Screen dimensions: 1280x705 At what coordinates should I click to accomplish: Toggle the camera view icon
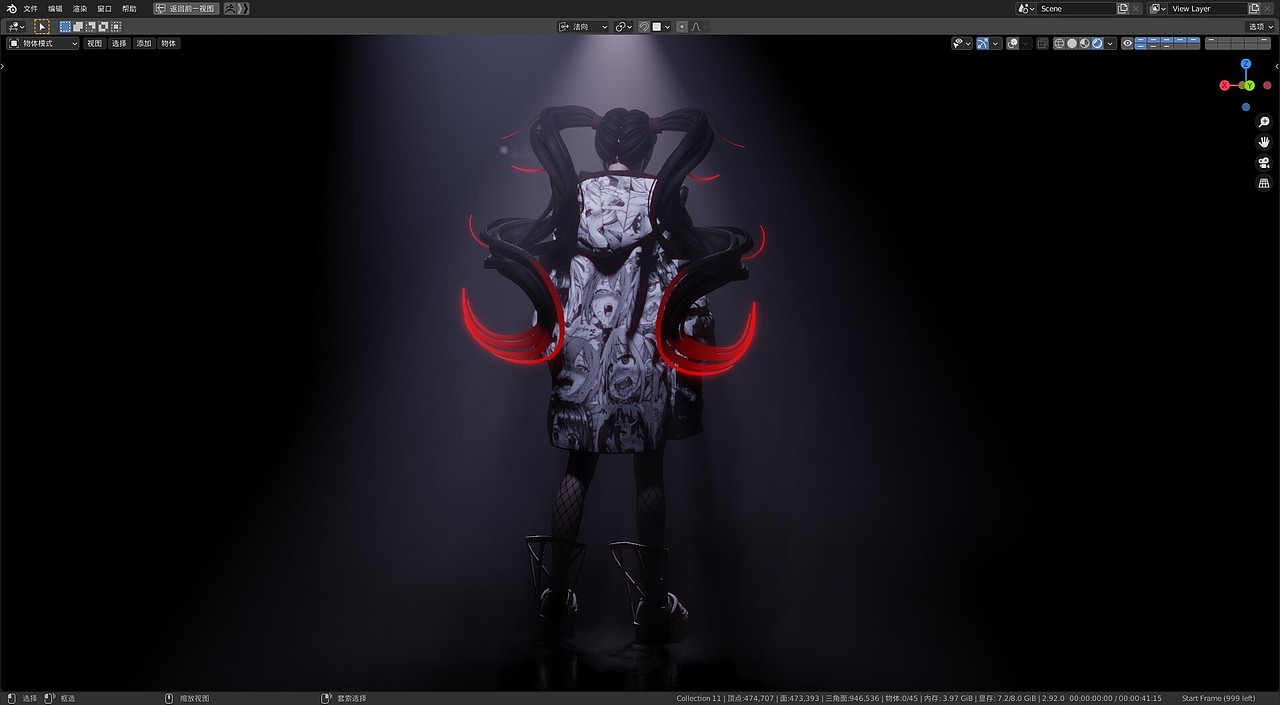(x=1264, y=163)
